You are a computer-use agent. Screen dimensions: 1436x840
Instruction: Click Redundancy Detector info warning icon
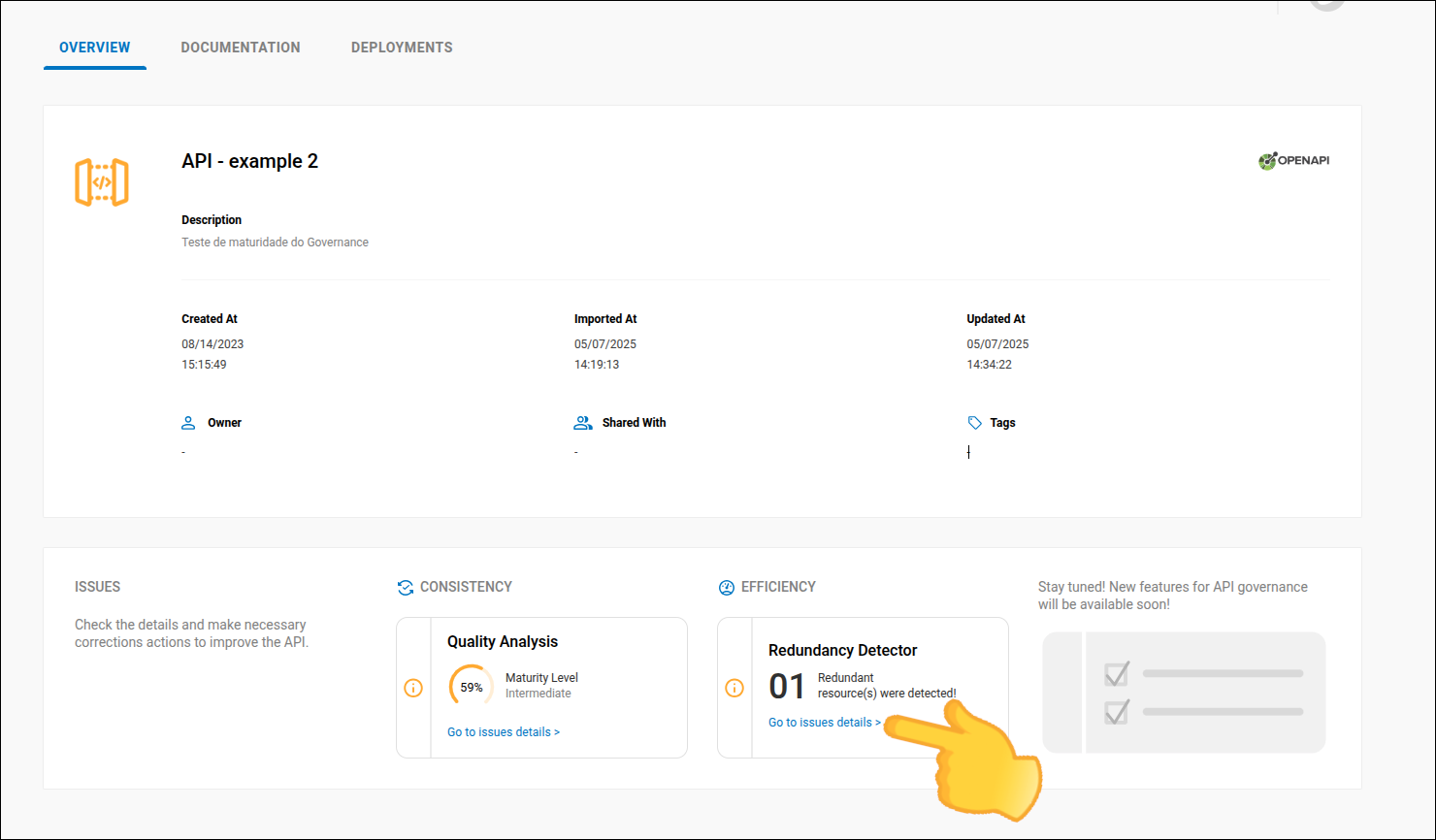tap(734, 688)
